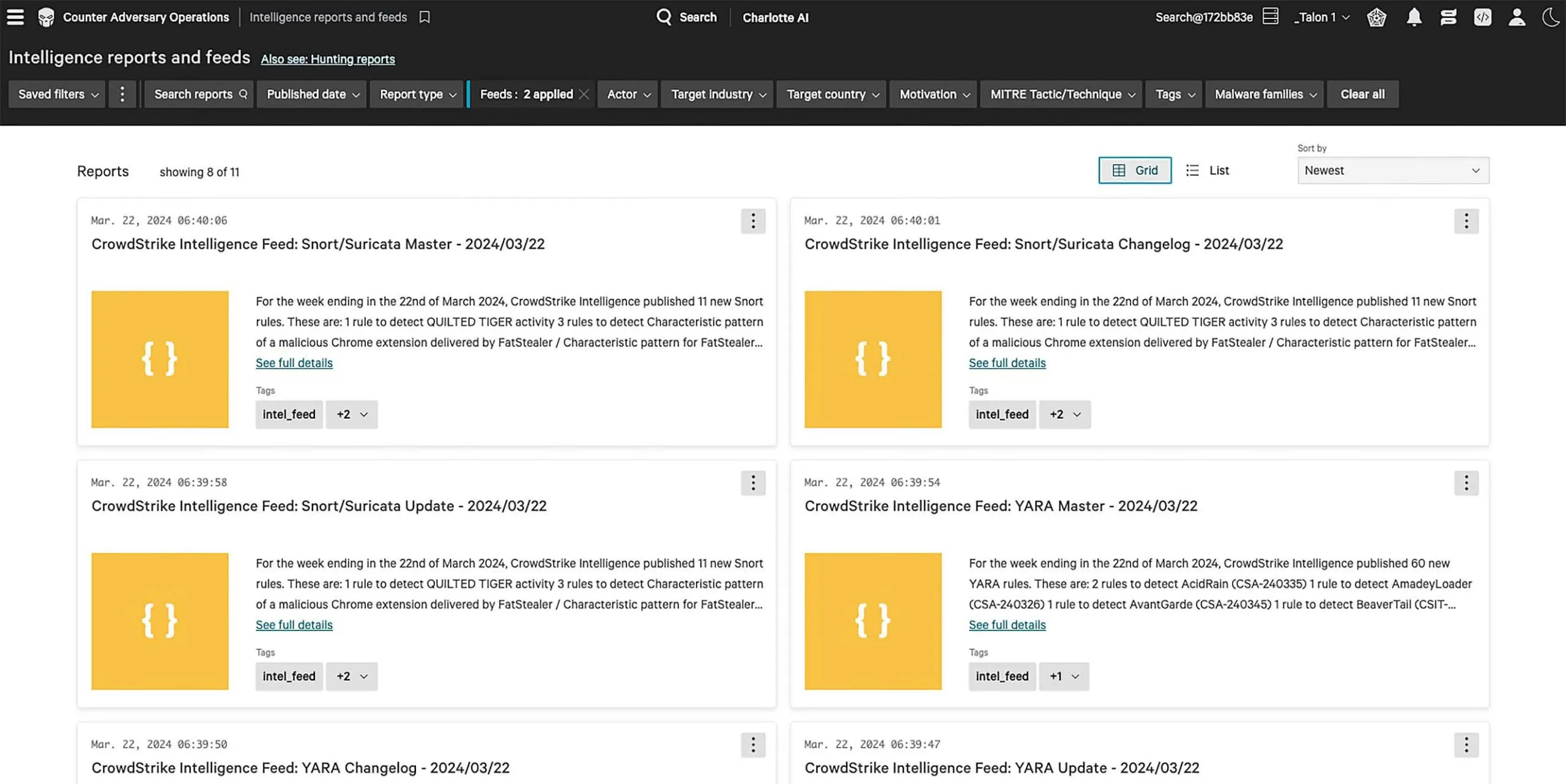This screenshot has width=1566, height=784.
Task: Click the Search@172bb83e account label
Action: click(x=1203, y=17)
